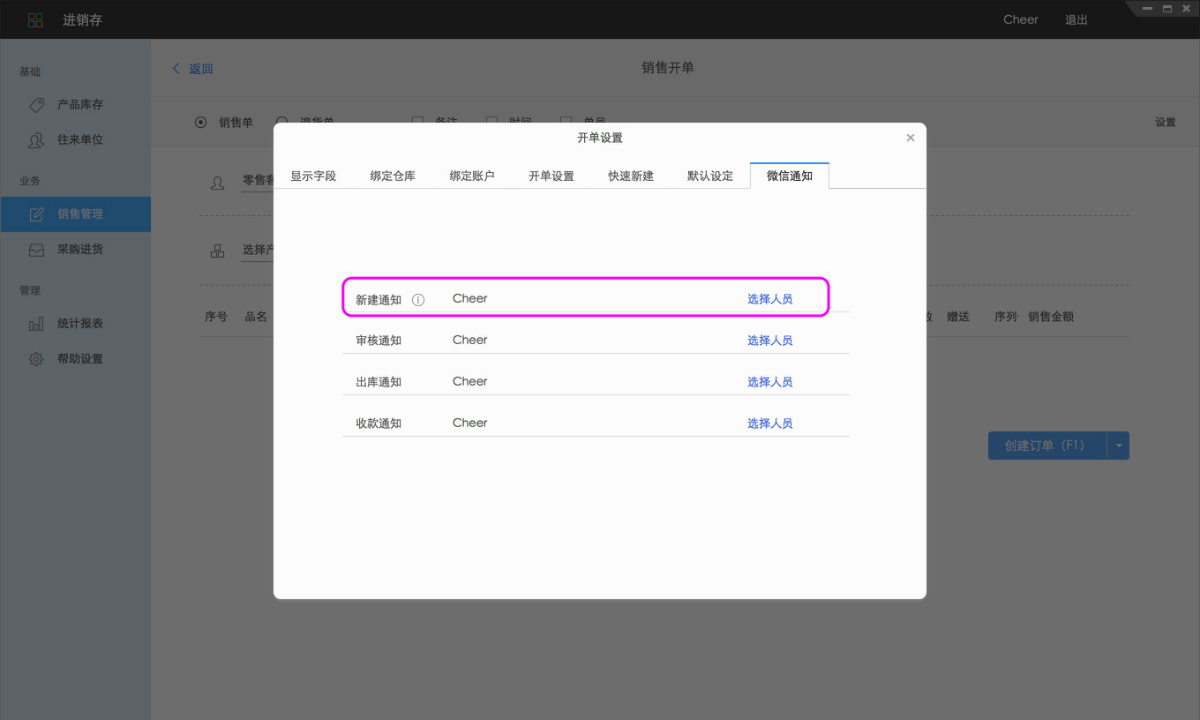This screenshot has width=1200, height=720.
Task: Close the 开单设置 dialog
Action: pyautogui.click(x=910, y=138)
